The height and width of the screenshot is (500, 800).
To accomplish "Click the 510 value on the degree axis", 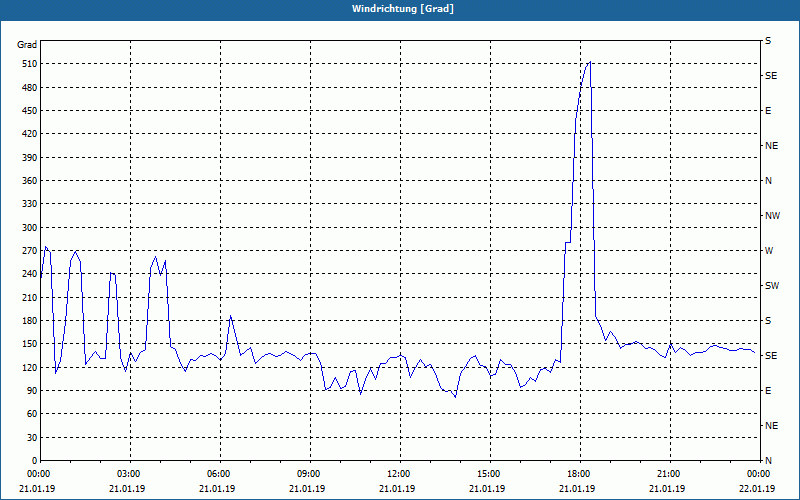I will pos(30,64).
